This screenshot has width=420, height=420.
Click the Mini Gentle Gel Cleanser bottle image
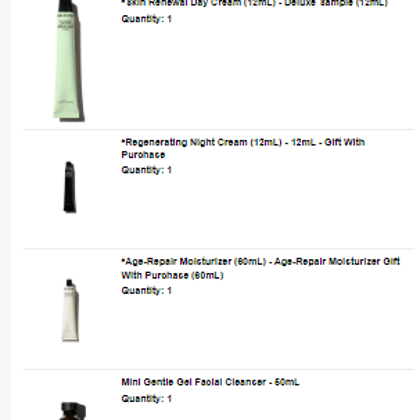pyautogui.click(x=73, y=411)
